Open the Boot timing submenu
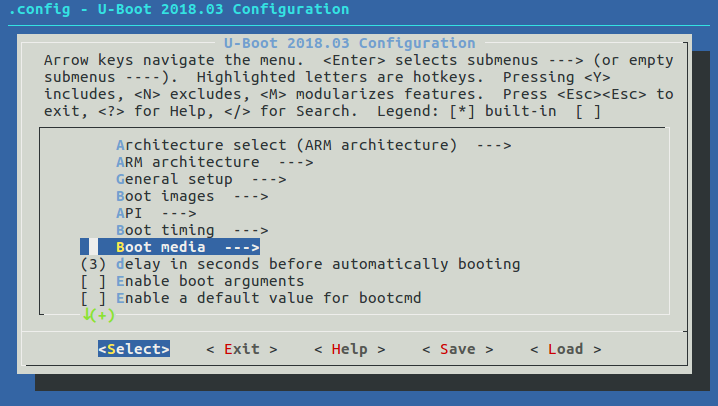Viewport: 718px width, 406px height. pyautogui.click(x=192, y=230)
